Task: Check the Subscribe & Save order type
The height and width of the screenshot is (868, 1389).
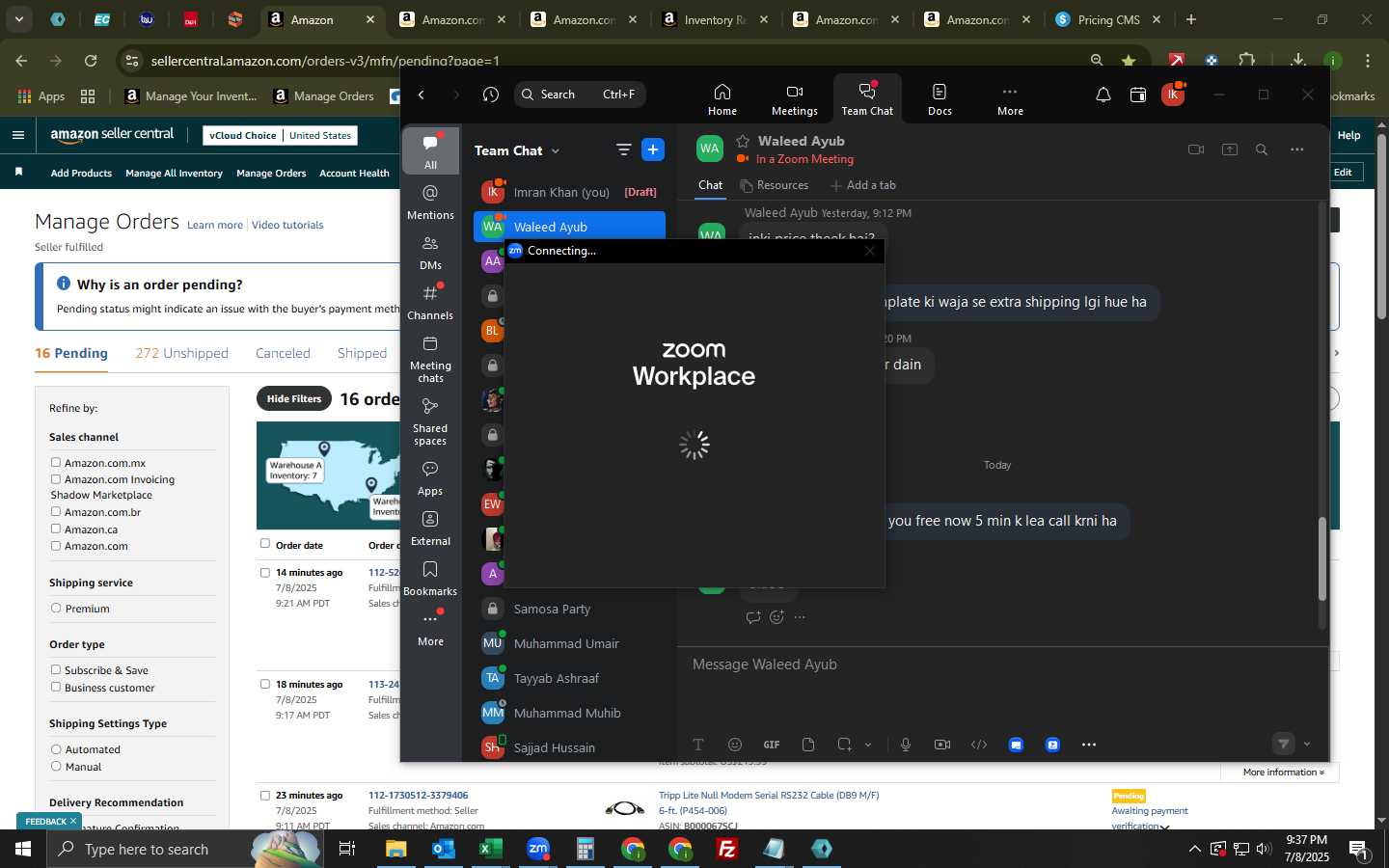Action: (x=56, y=670)
